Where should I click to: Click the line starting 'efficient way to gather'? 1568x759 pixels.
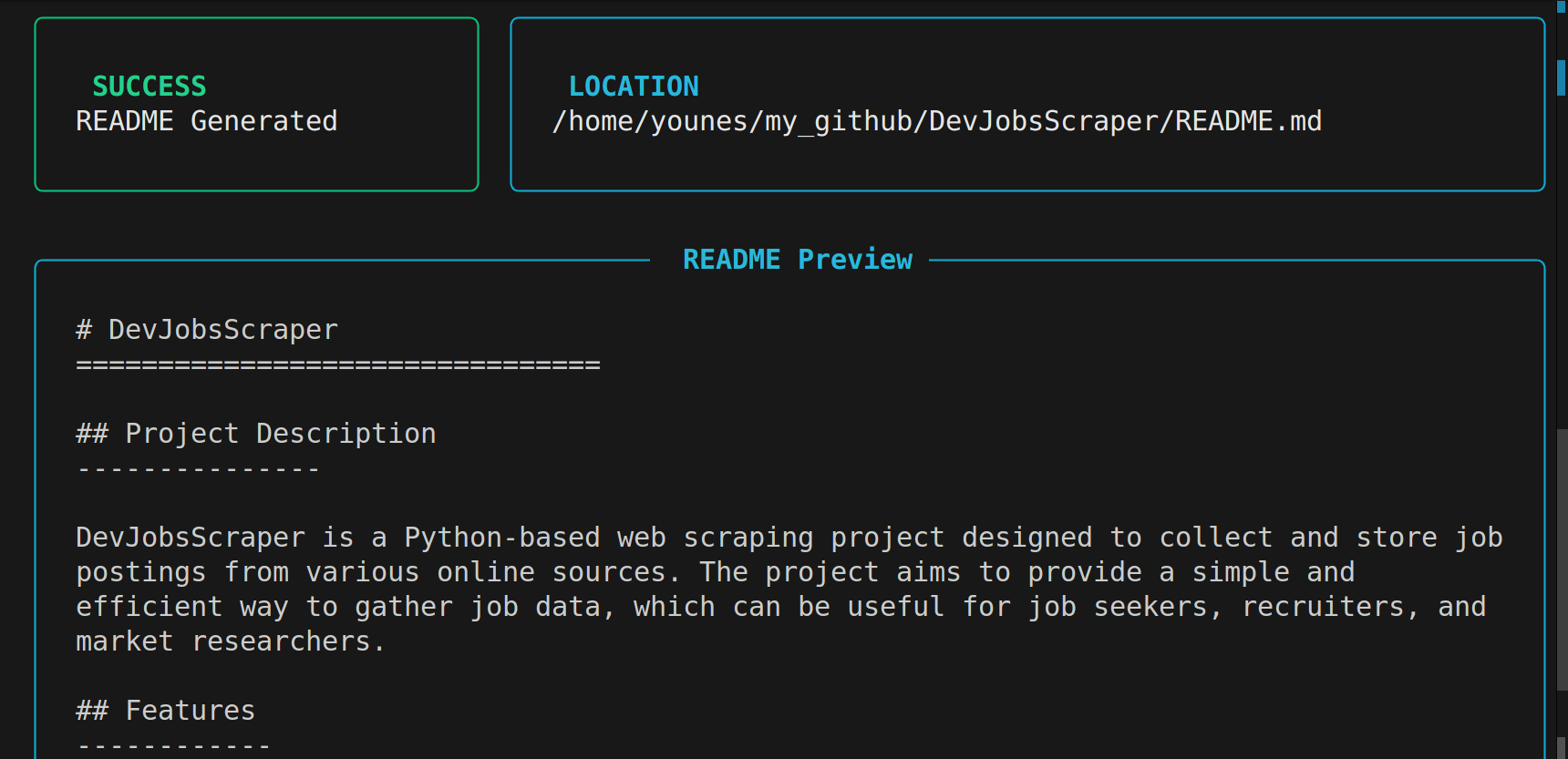coord(780,607)
